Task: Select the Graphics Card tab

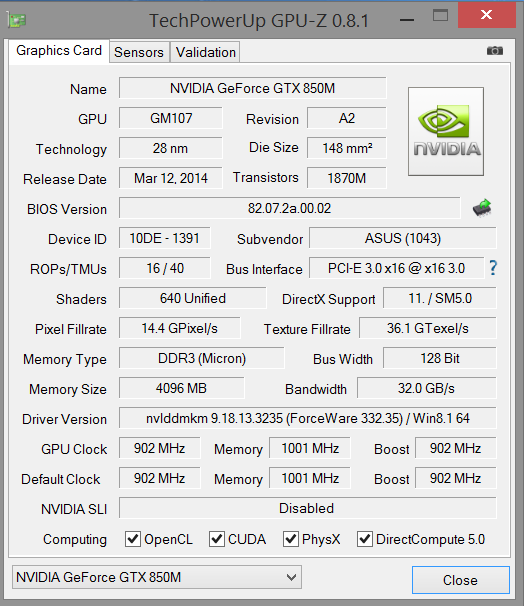Action: tap(59, 51)
